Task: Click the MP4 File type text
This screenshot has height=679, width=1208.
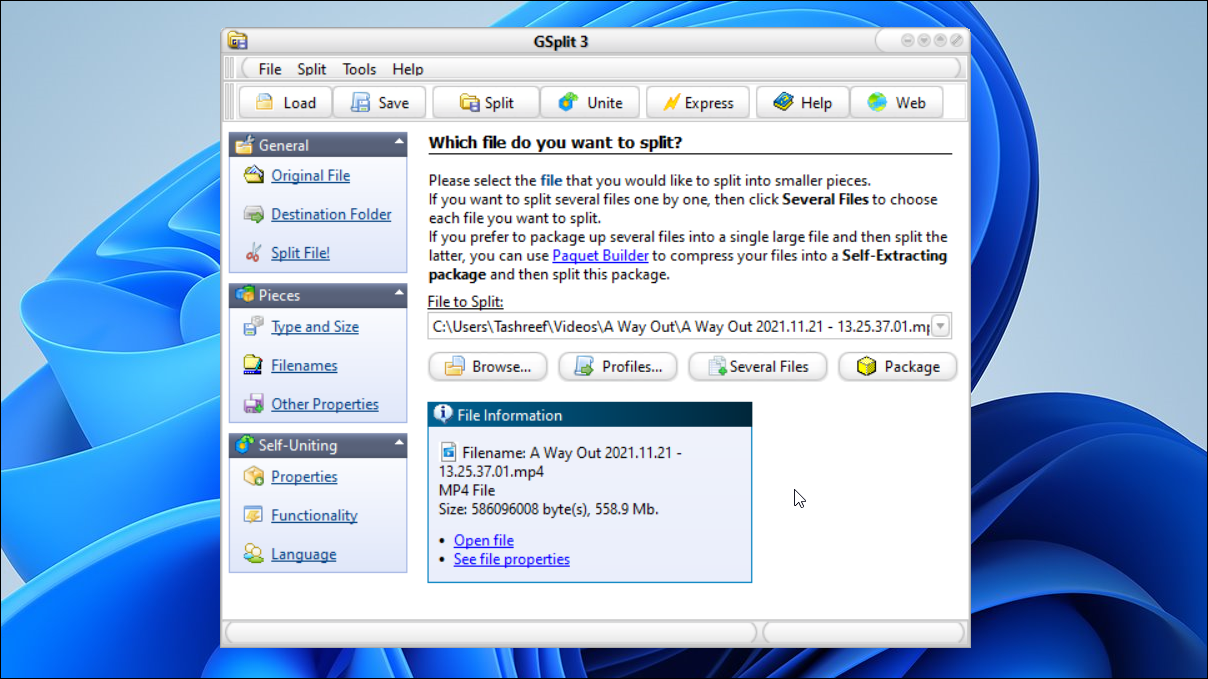Action: (x=467, y=491)
